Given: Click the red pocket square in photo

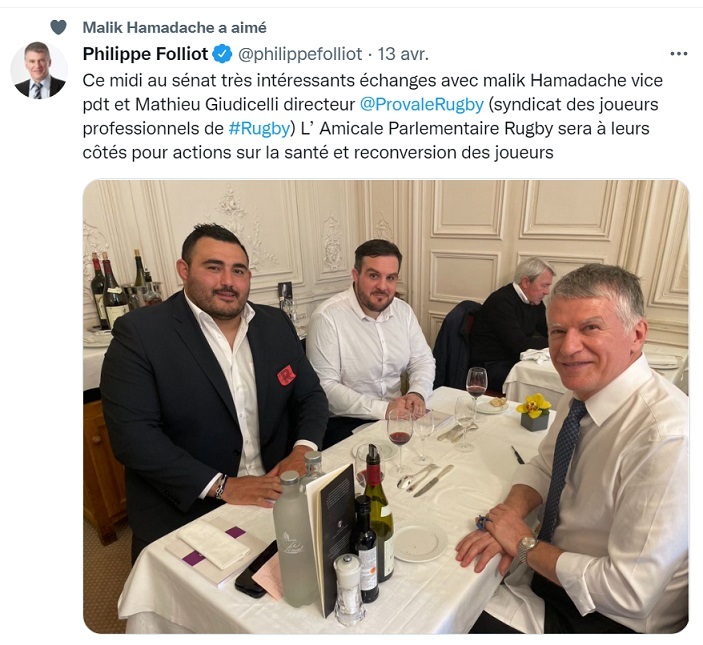Looking at the screenshot, I should (286, 375).
